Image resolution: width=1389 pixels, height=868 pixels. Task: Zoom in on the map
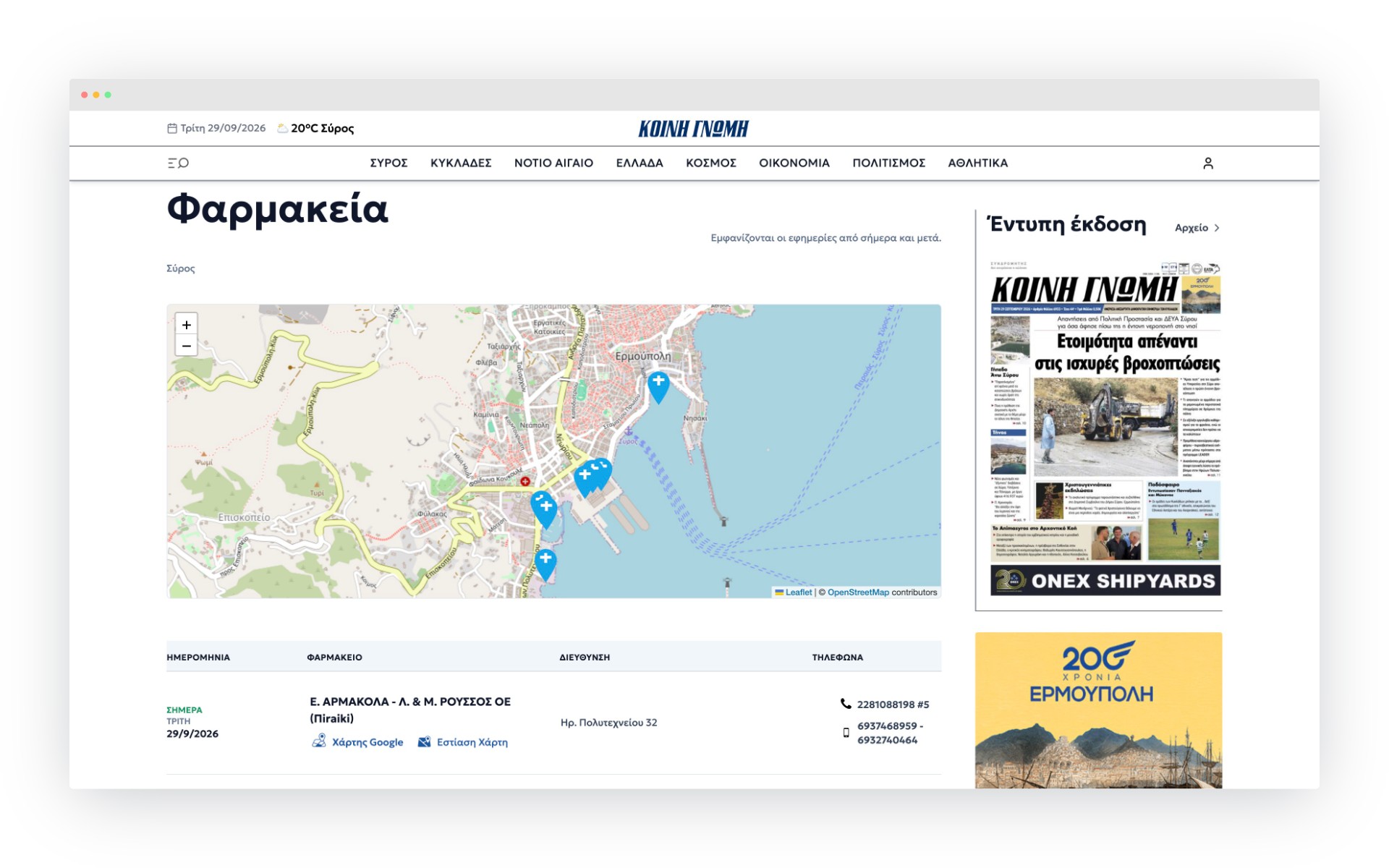point(186,325)
